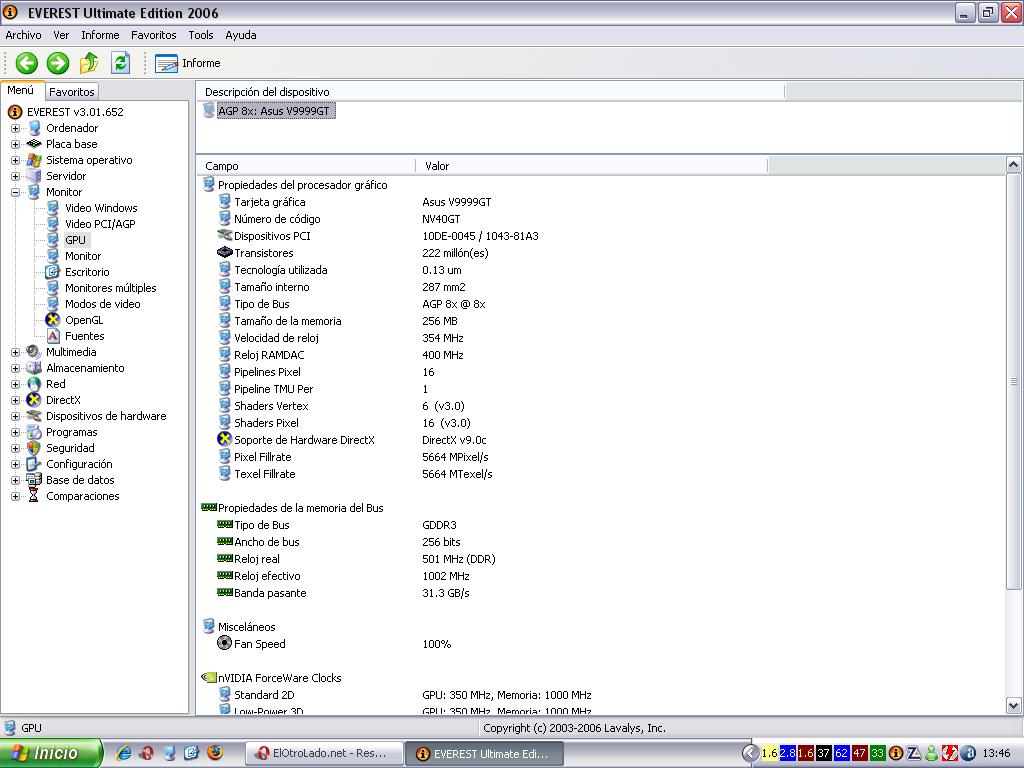Expand the Multimedia tree node
Screen dimensions: 1024x768
point(15,352)
